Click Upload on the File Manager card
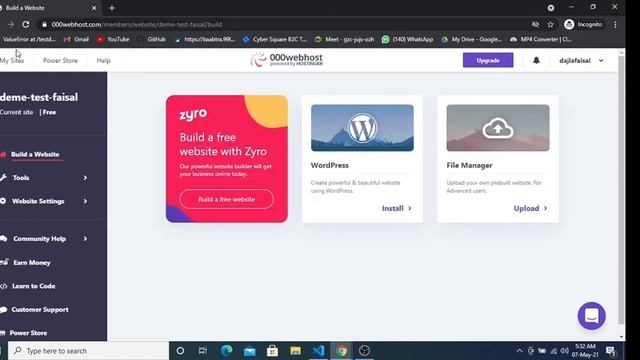This screenshot has height=360, width=640. tap(530, 208)
